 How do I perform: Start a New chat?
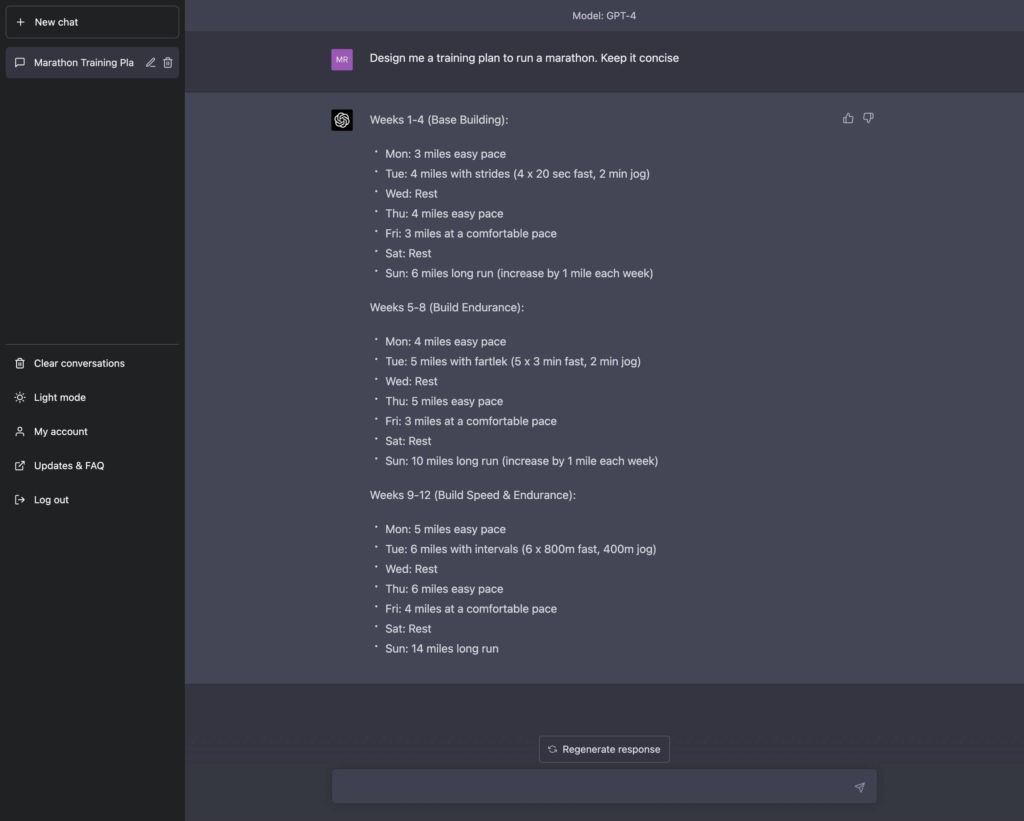pos(91,22)
